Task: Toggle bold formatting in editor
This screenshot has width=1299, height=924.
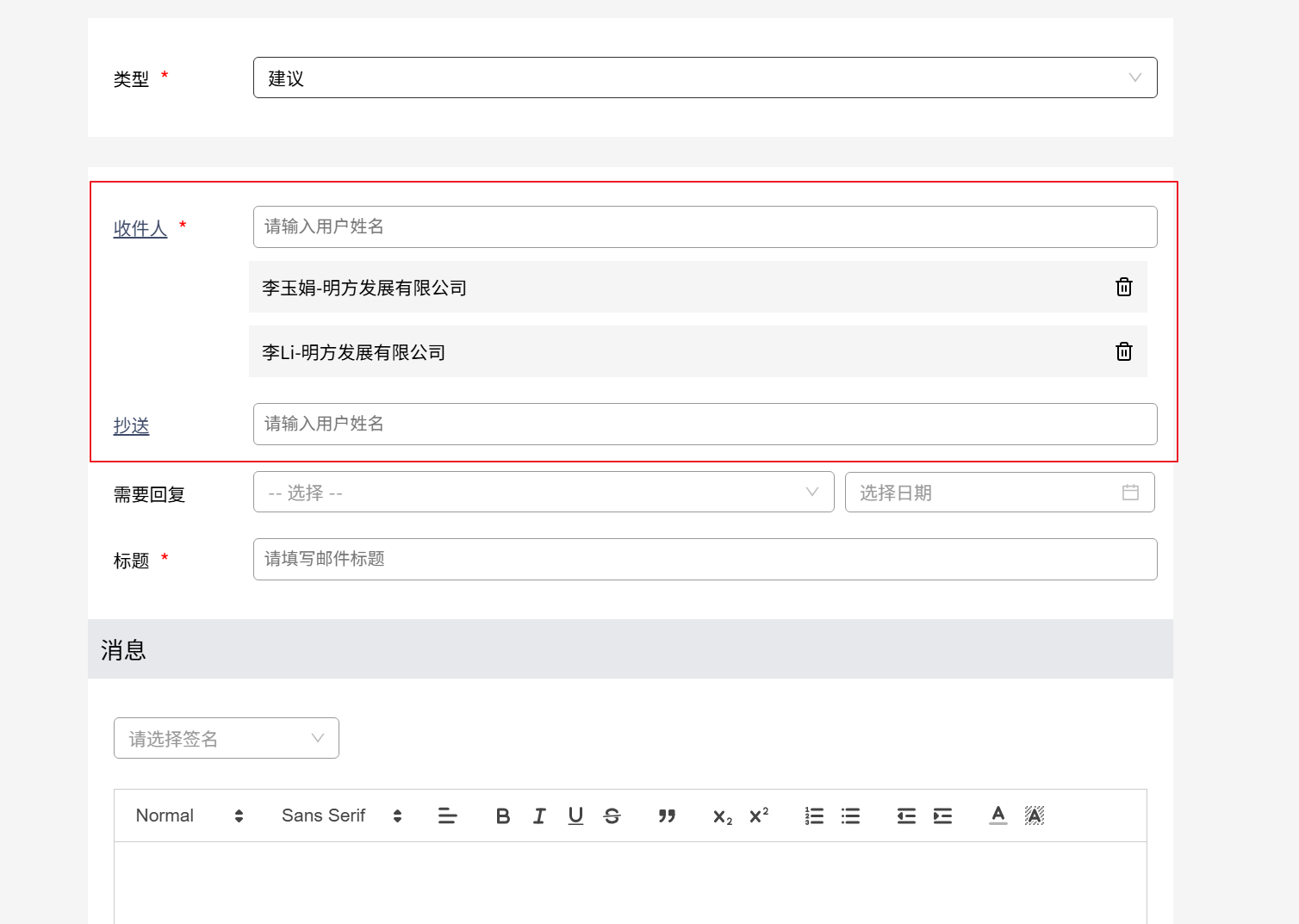Action: (503, 816)
